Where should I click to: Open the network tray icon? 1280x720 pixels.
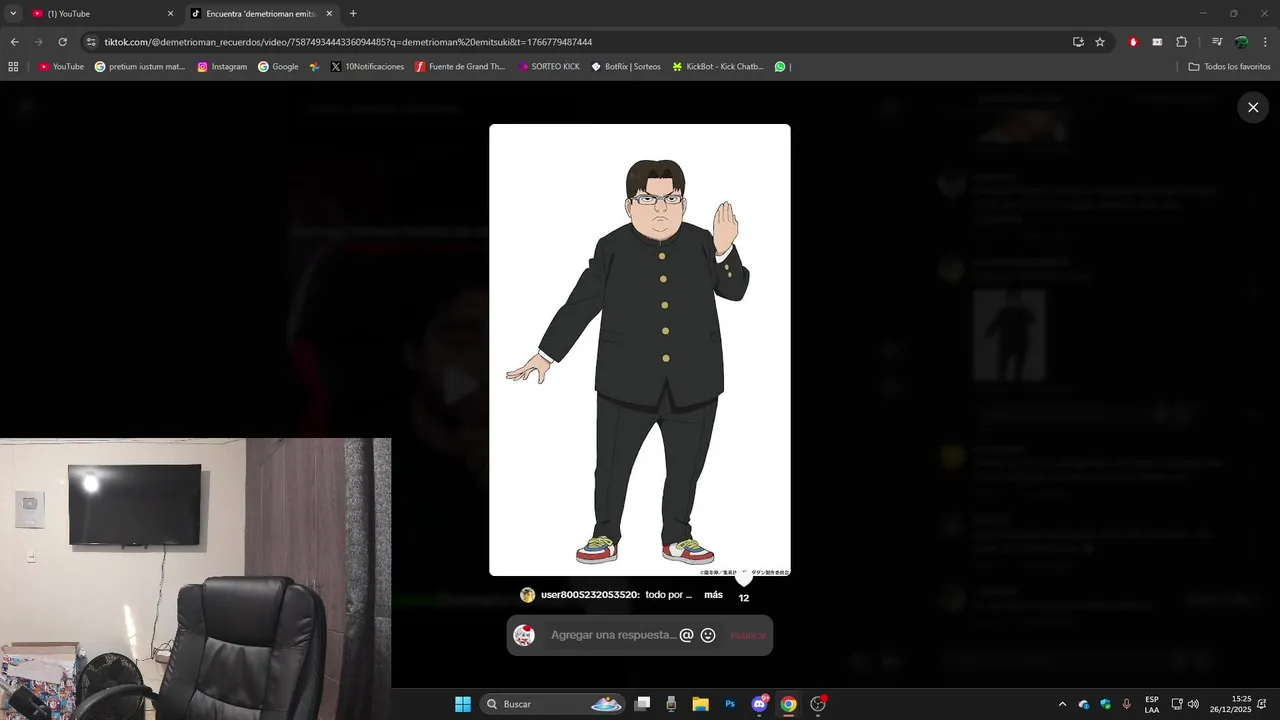click(1177, 704)
